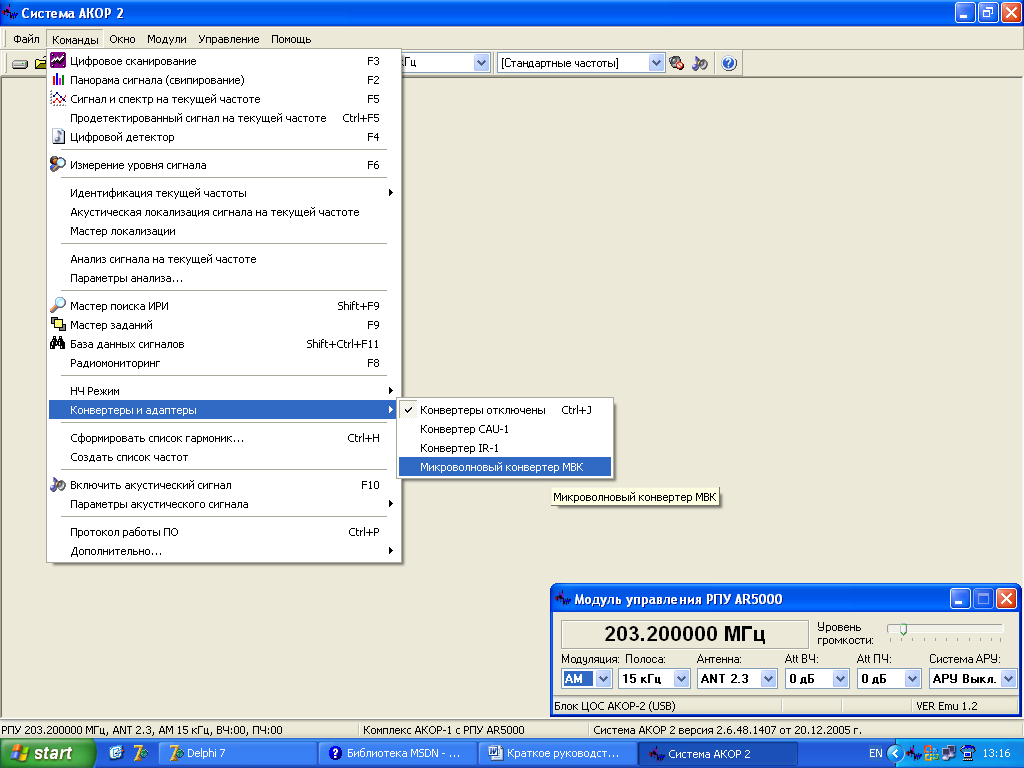Click the AKOP icon in system tray

913,754
